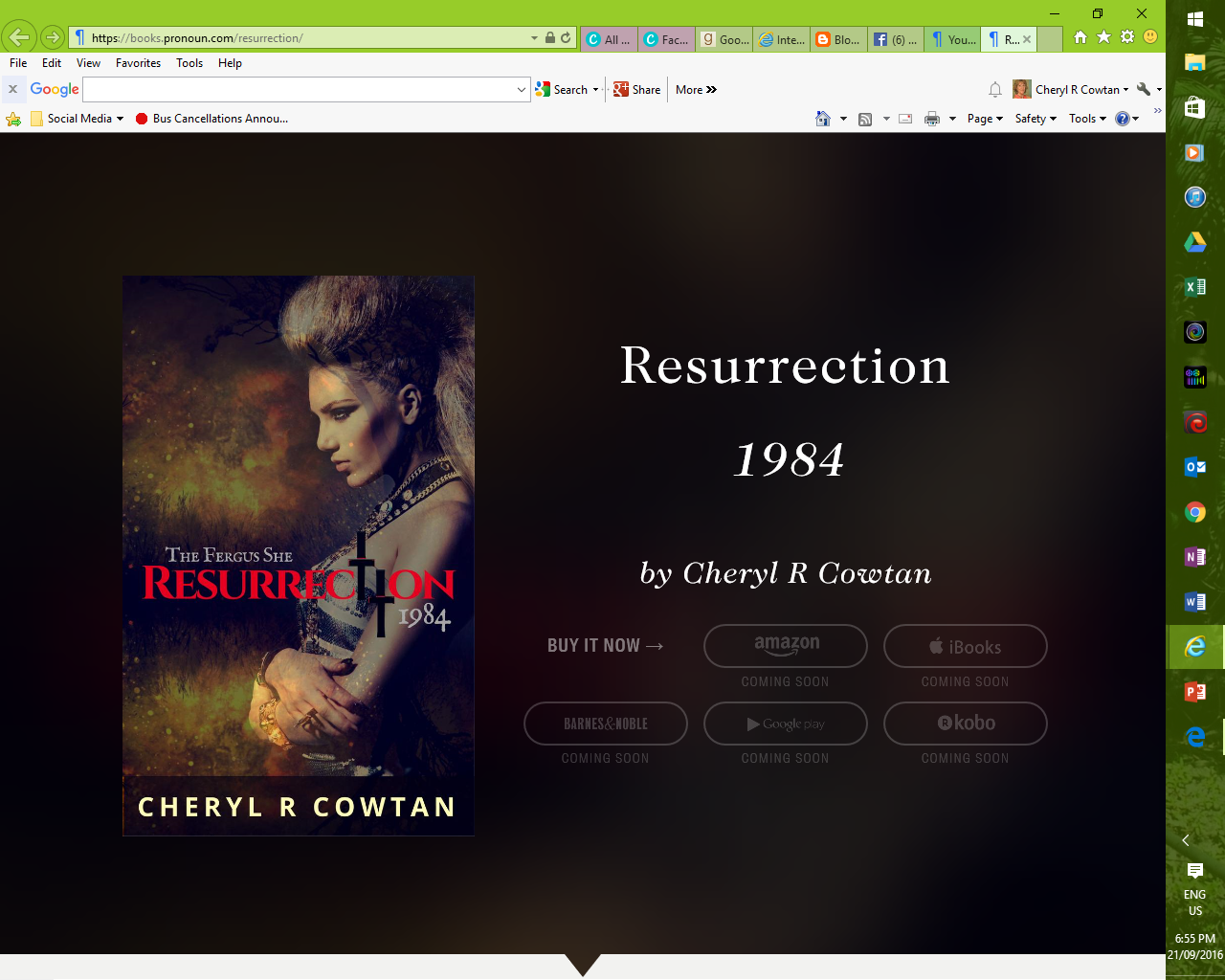Click the Google toolbar Search button
The height and width of the screenshot is (980, 1225).
(562, 89)
